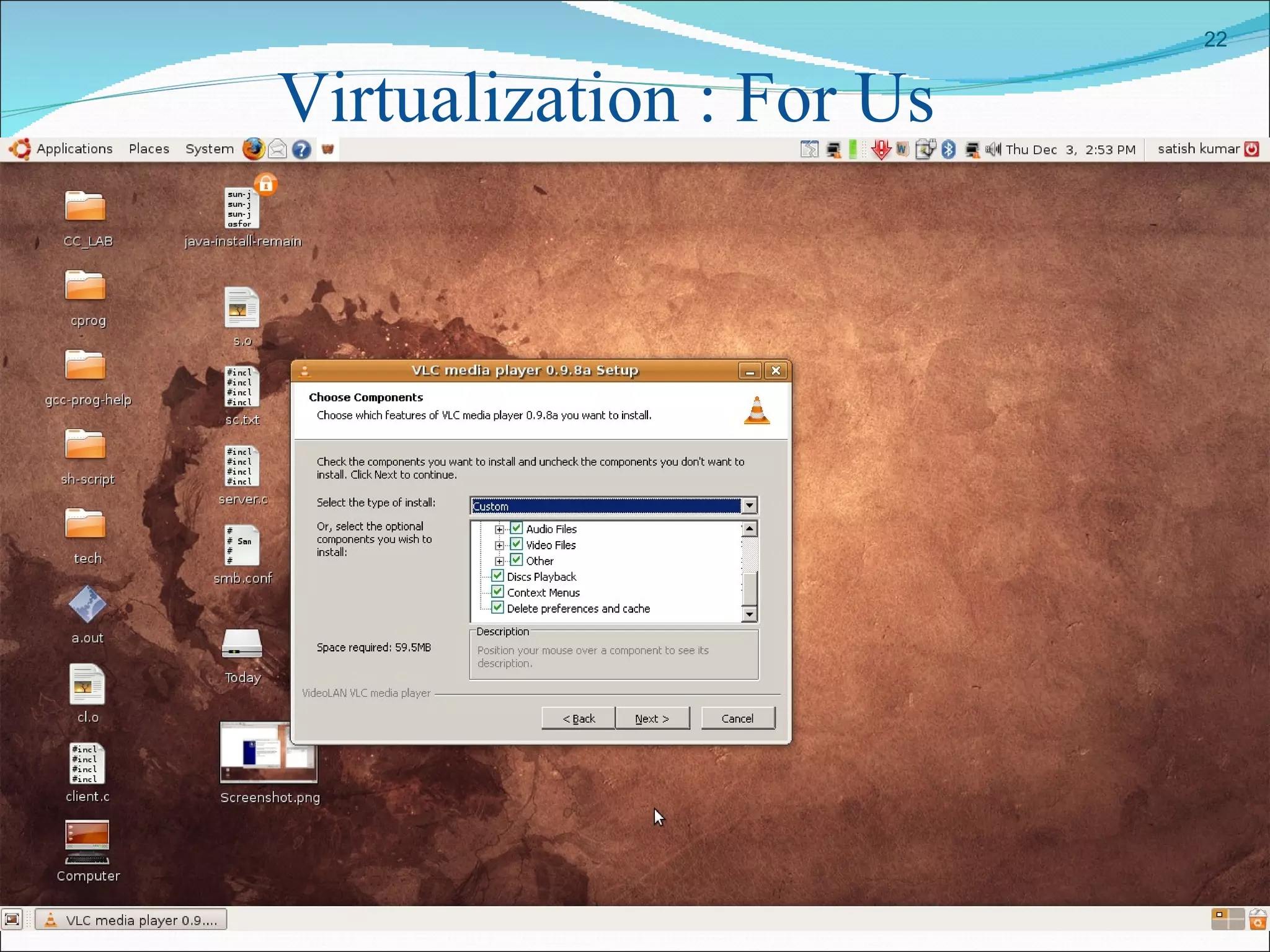This screenshot has width=1270, height=952.
Task: Open the Trash applet in bottom panel
Action: pyautogui.click(x=1258, y=919)
